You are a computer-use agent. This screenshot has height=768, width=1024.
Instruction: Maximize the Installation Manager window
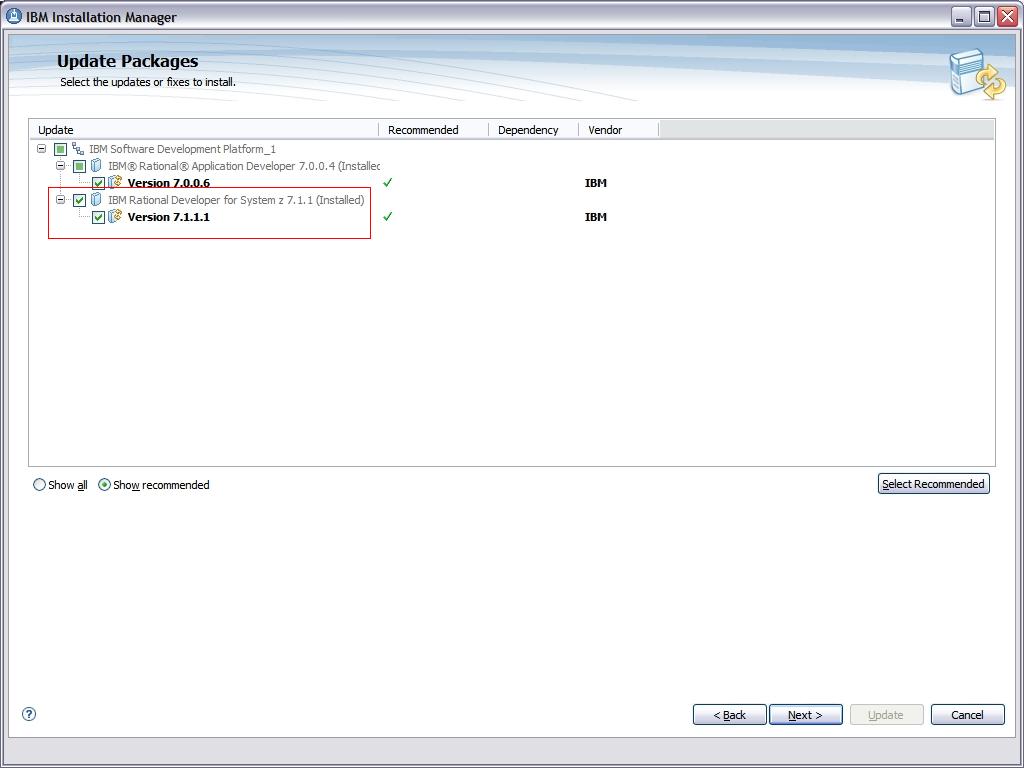coord(984,16)
